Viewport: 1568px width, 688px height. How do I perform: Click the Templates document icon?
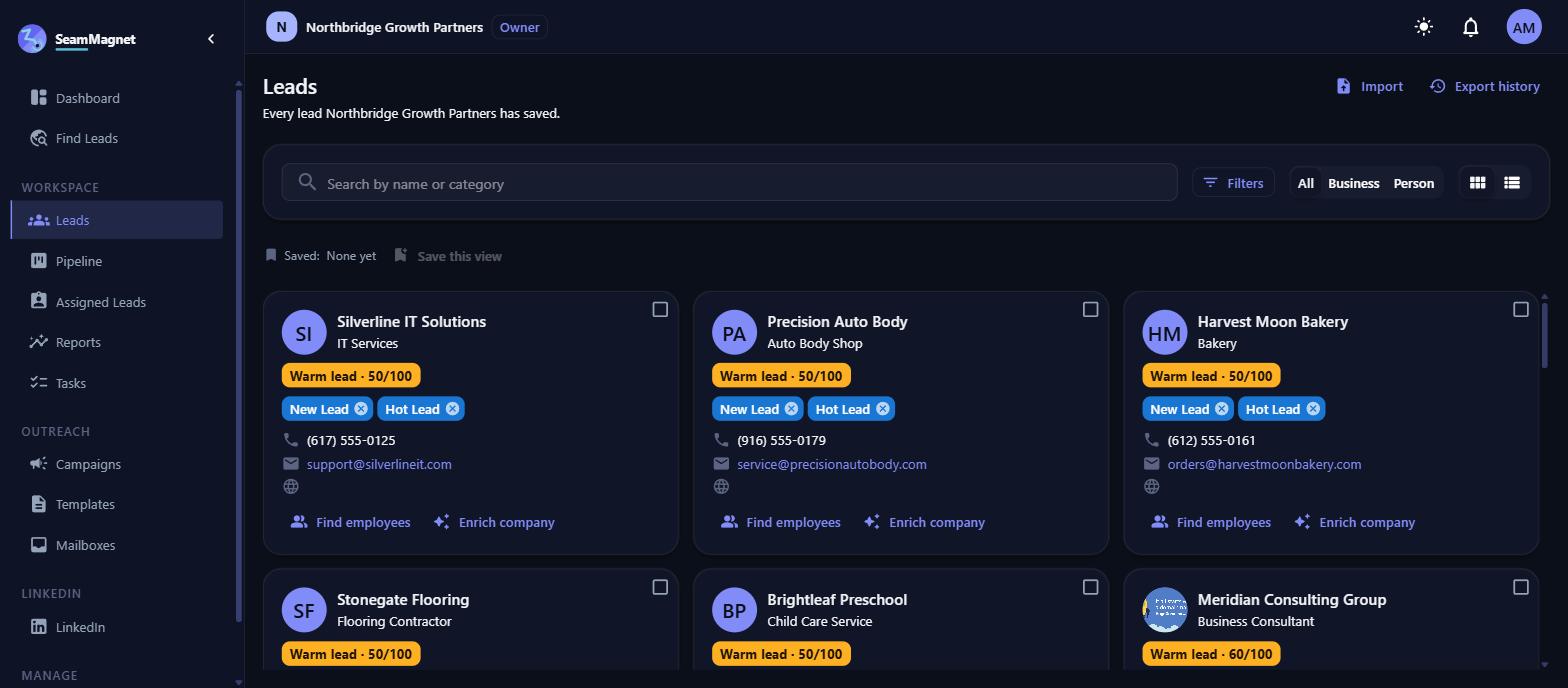(38, 504)
